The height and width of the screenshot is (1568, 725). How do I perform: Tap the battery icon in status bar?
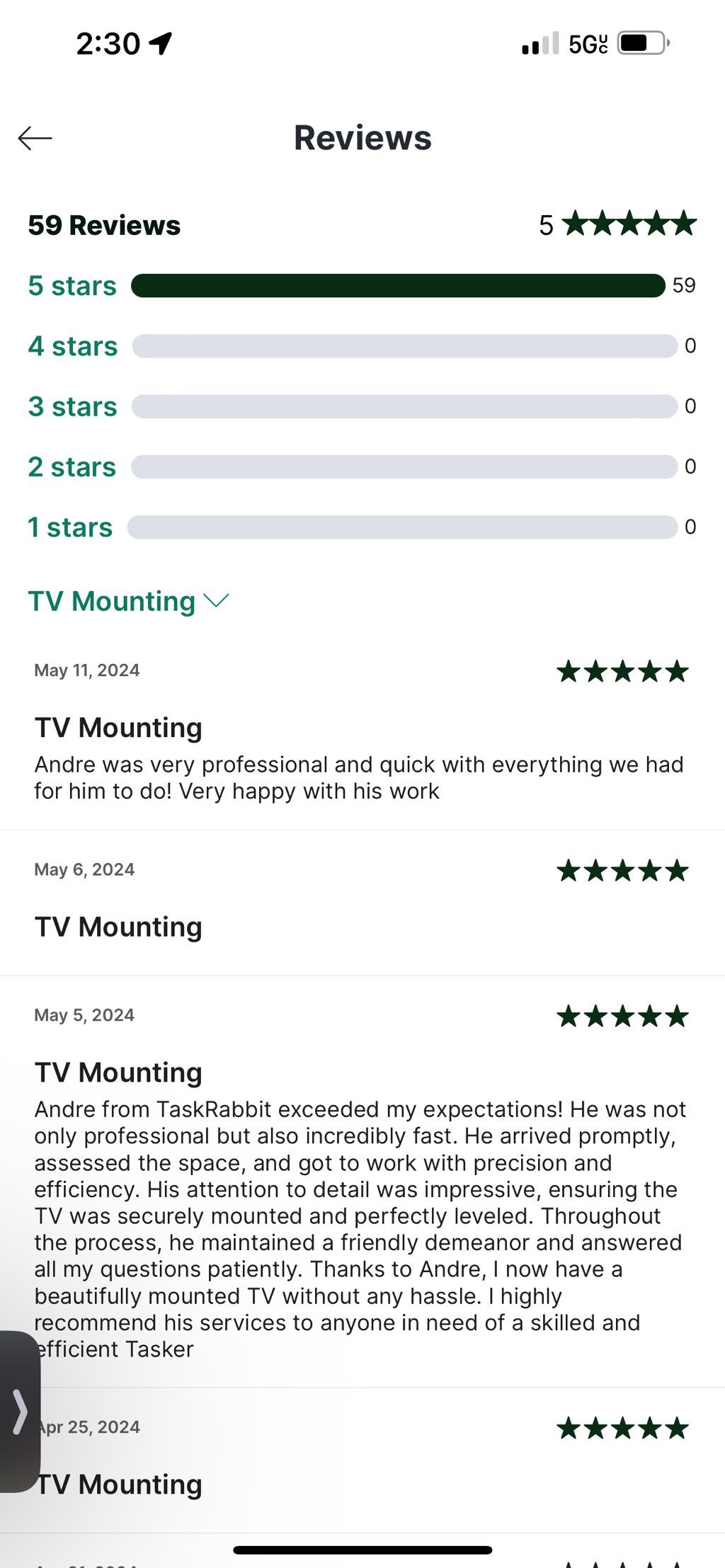pos(642,43)
